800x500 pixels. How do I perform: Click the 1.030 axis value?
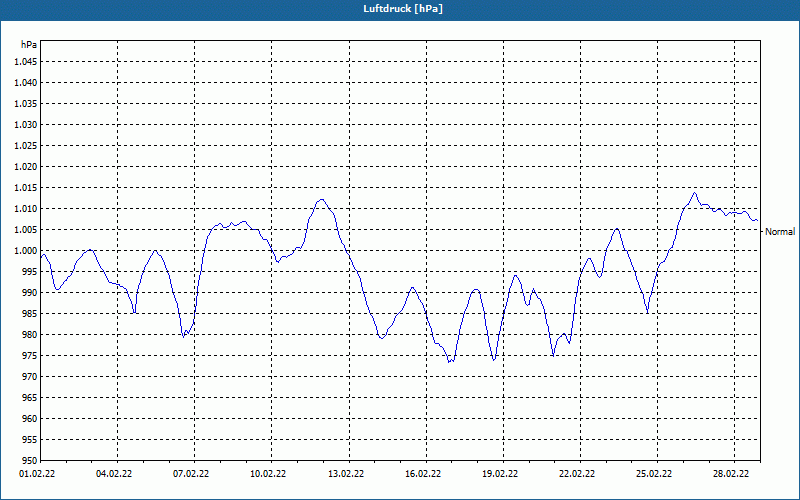click(26, 124)
